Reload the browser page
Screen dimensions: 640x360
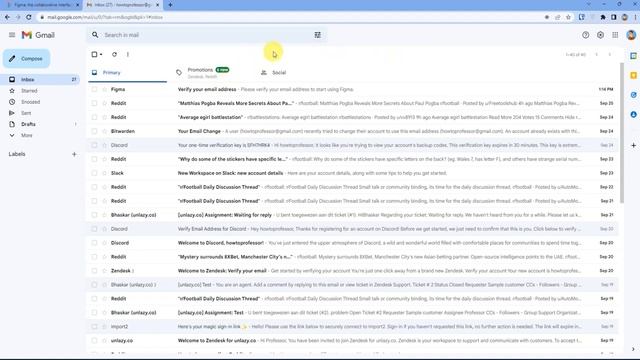point(29,17)
